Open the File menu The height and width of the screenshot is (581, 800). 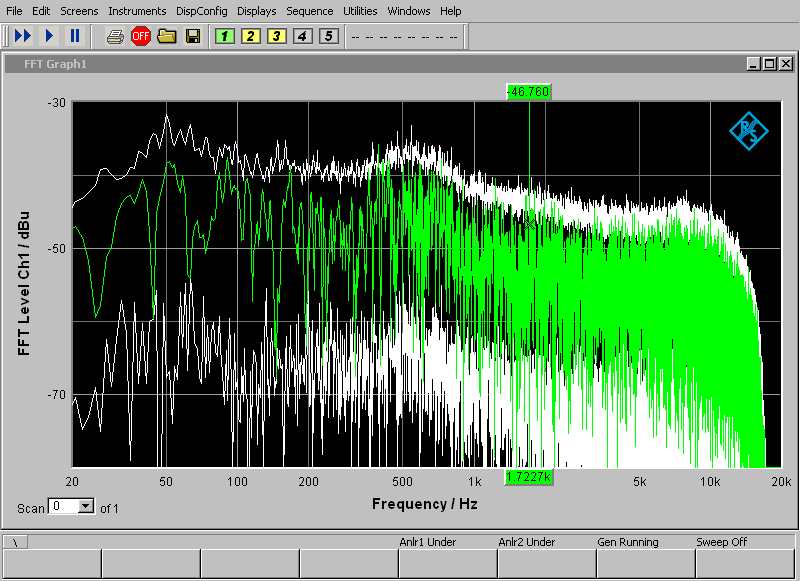tap(14, 11)
